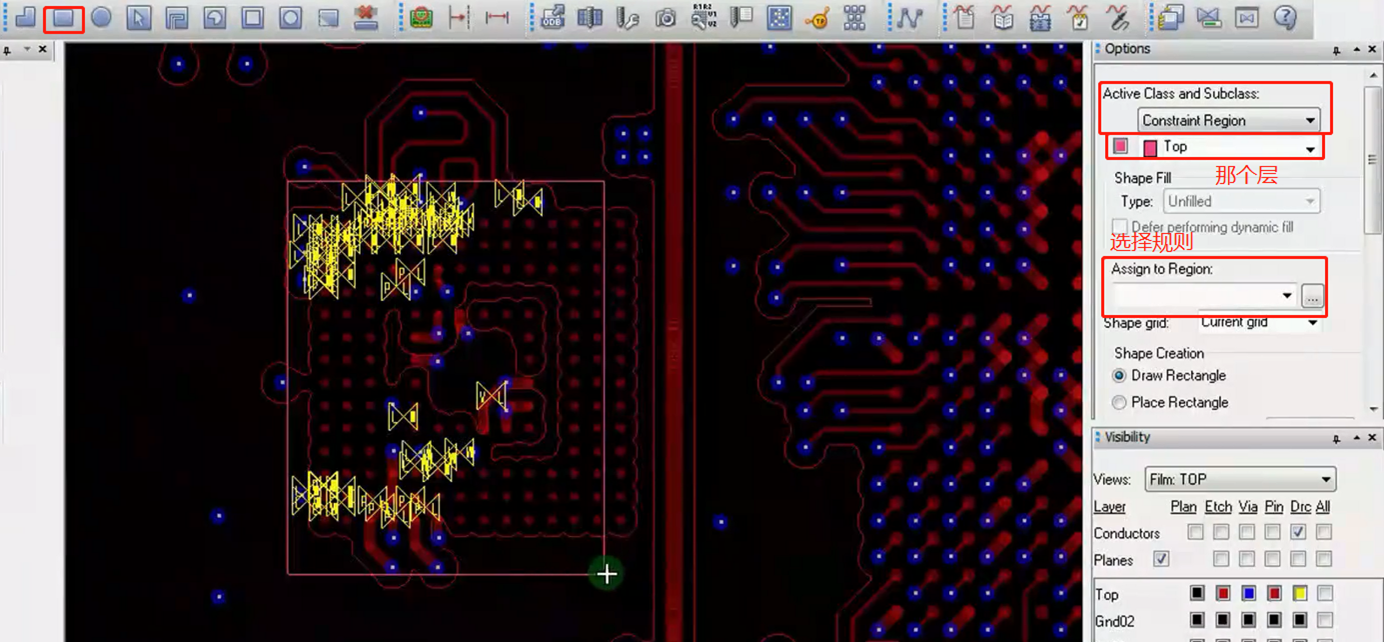Click the Etch column header link

pos(1218,507)
